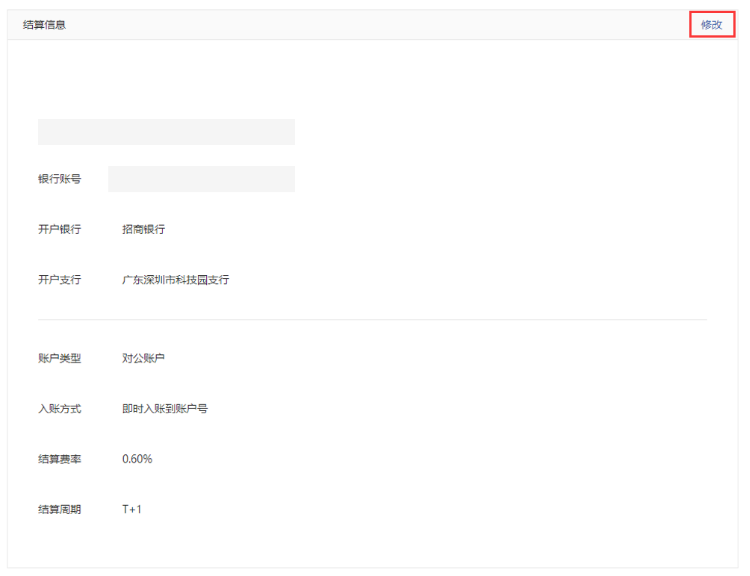This screenshot has height=576, width=750.
Task: Select the 0.60% settlement rate value
Action: (137, 458)
